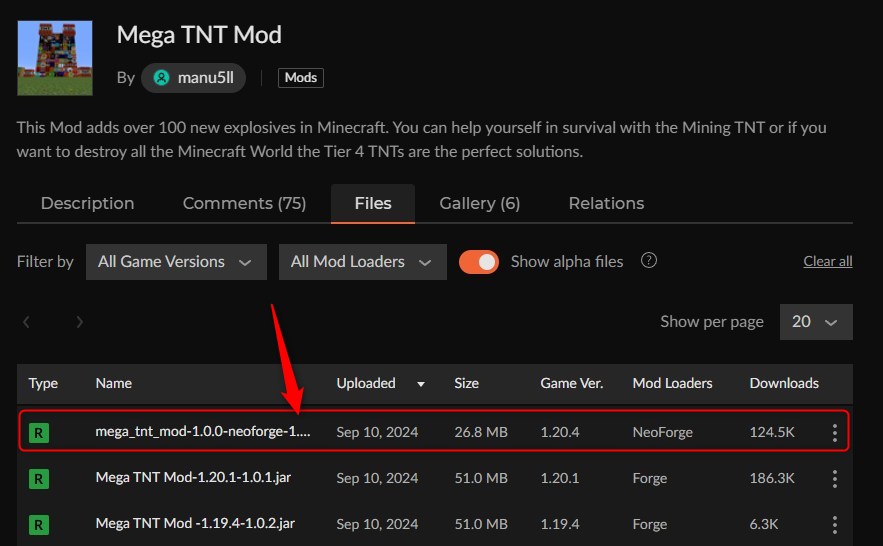Open the Show per page 20 dropdown
This screenshot has height=546, width=883.
pyautogui.click(x=816, y=322)
